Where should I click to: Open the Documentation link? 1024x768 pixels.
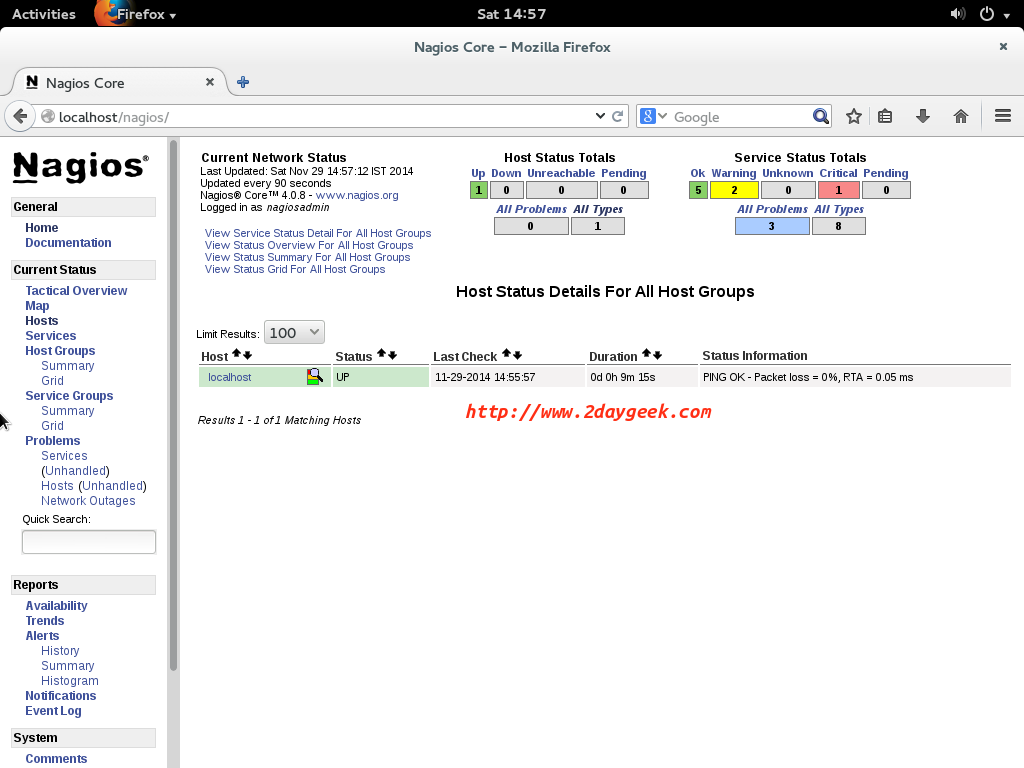[x=69, y=243]
